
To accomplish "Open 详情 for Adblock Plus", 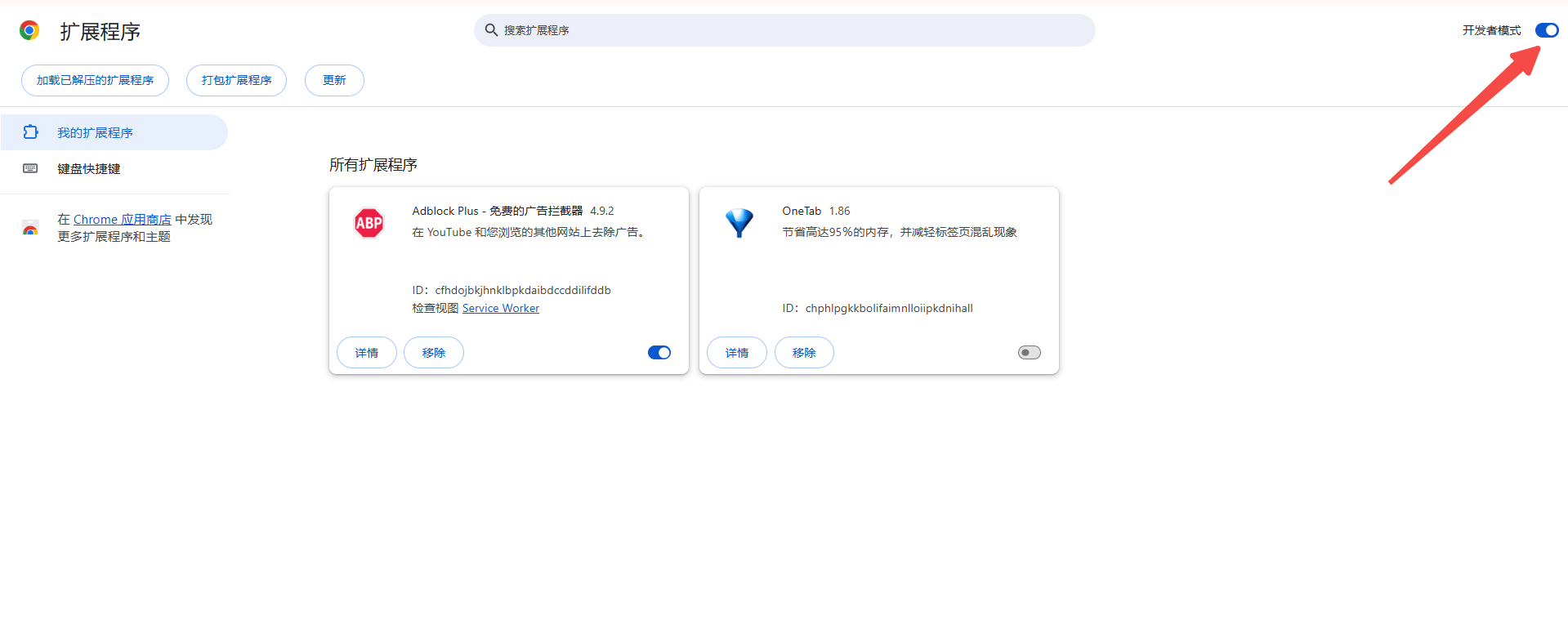I will pyautogui.click(x=367, y=353).
